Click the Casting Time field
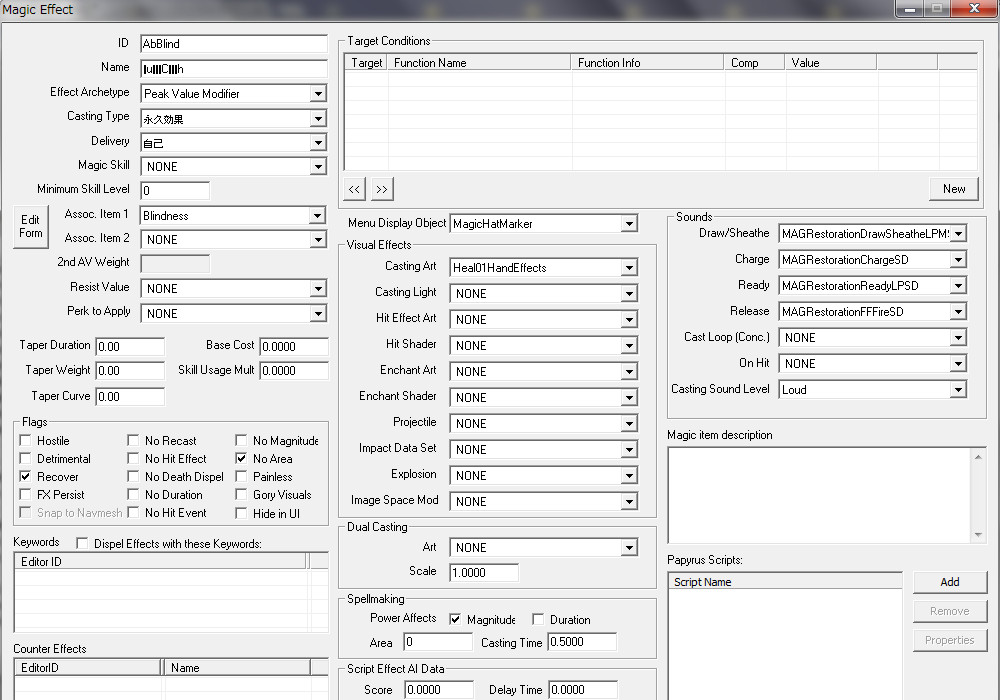Viewport: 1000px width, 700px height. pos(582,642)
